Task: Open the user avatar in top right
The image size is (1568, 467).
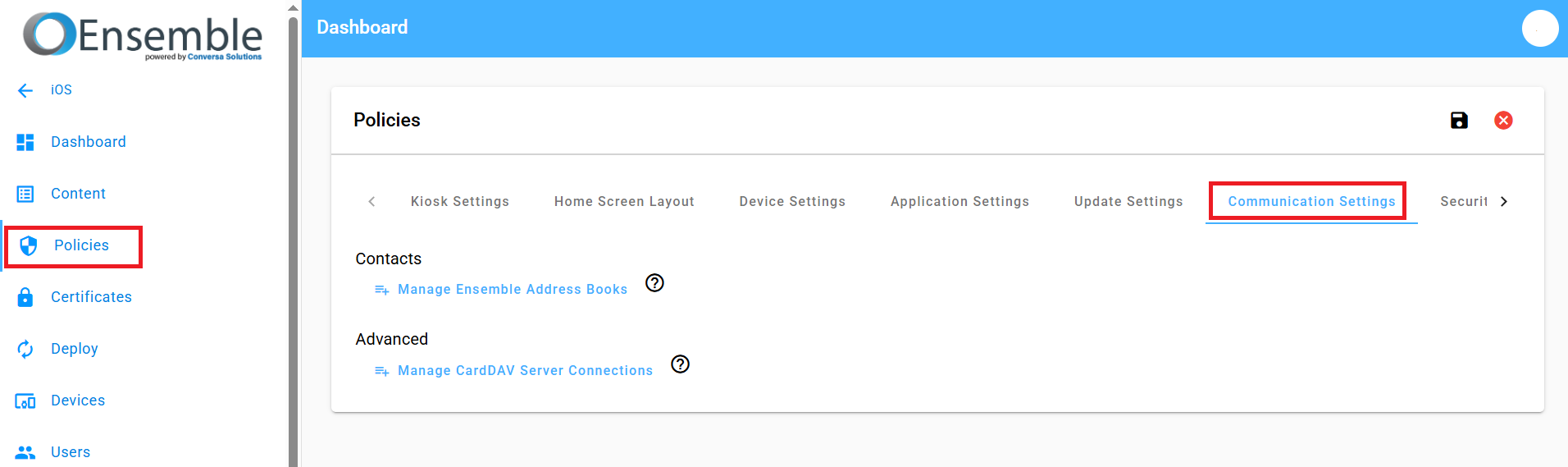Action: pos(1540,29)
